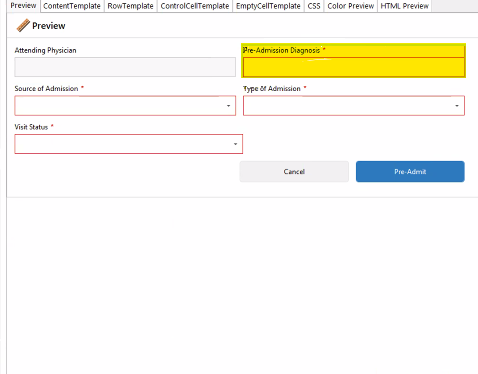Click the Type of Admission label
This screenshot has height=374, width=478.
pyautogui.click(x=272, y=89)
